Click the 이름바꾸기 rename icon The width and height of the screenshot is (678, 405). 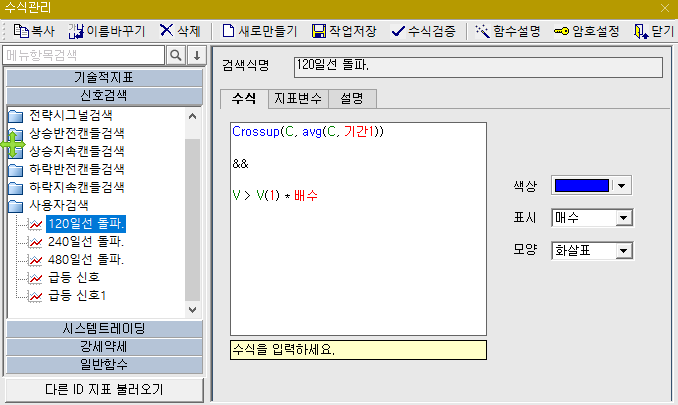click(76, 31)
